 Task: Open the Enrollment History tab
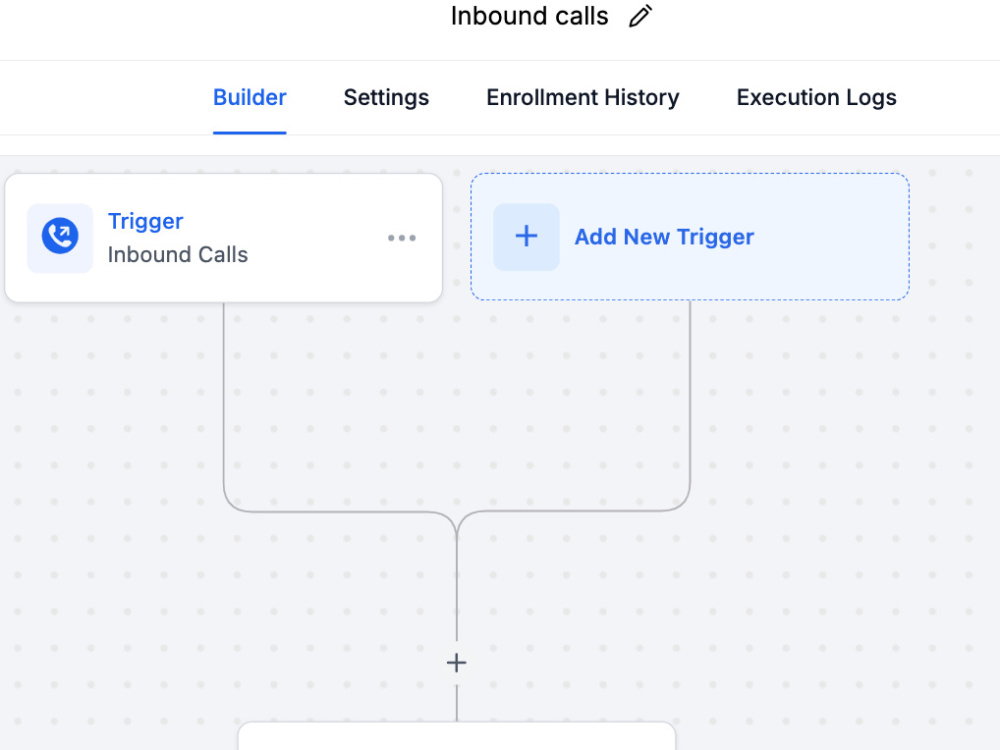(x=582, y=98)
